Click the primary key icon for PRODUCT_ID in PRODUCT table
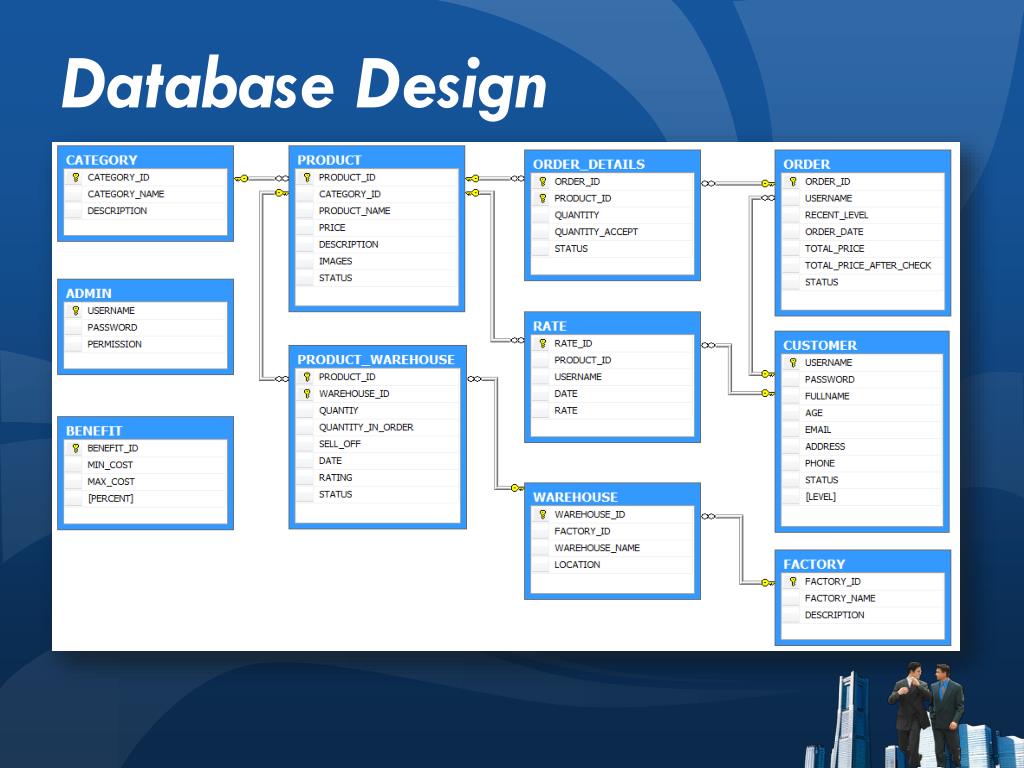 pos(307,177)
